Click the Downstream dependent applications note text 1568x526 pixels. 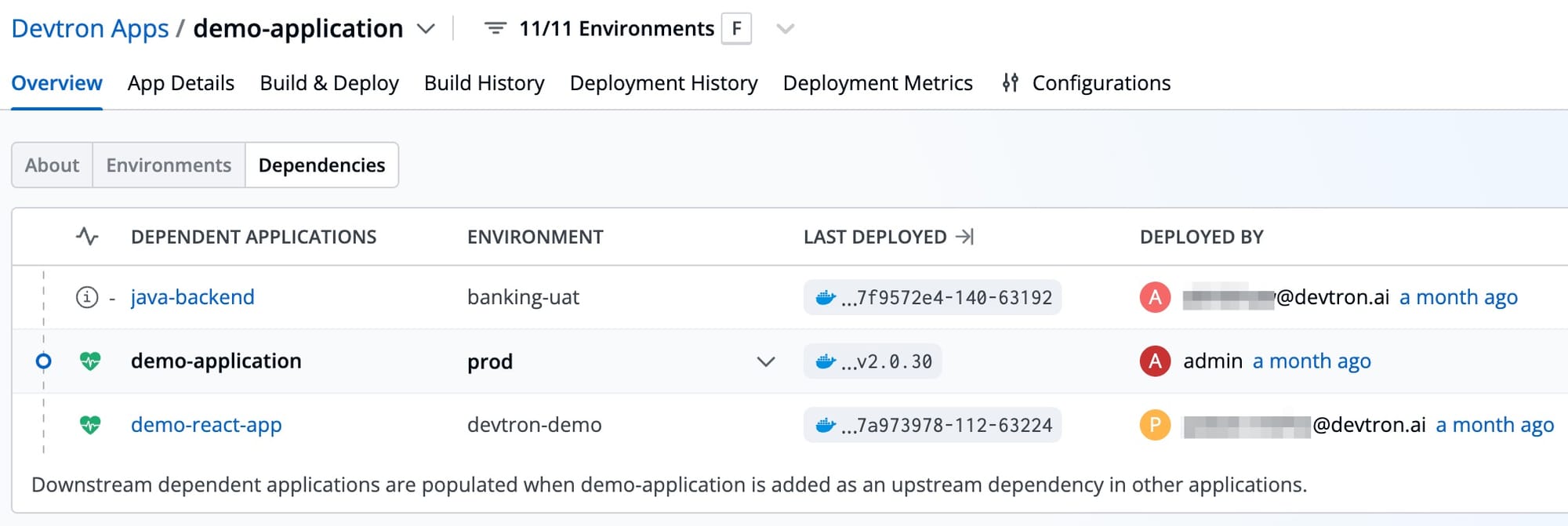point(669,484)
